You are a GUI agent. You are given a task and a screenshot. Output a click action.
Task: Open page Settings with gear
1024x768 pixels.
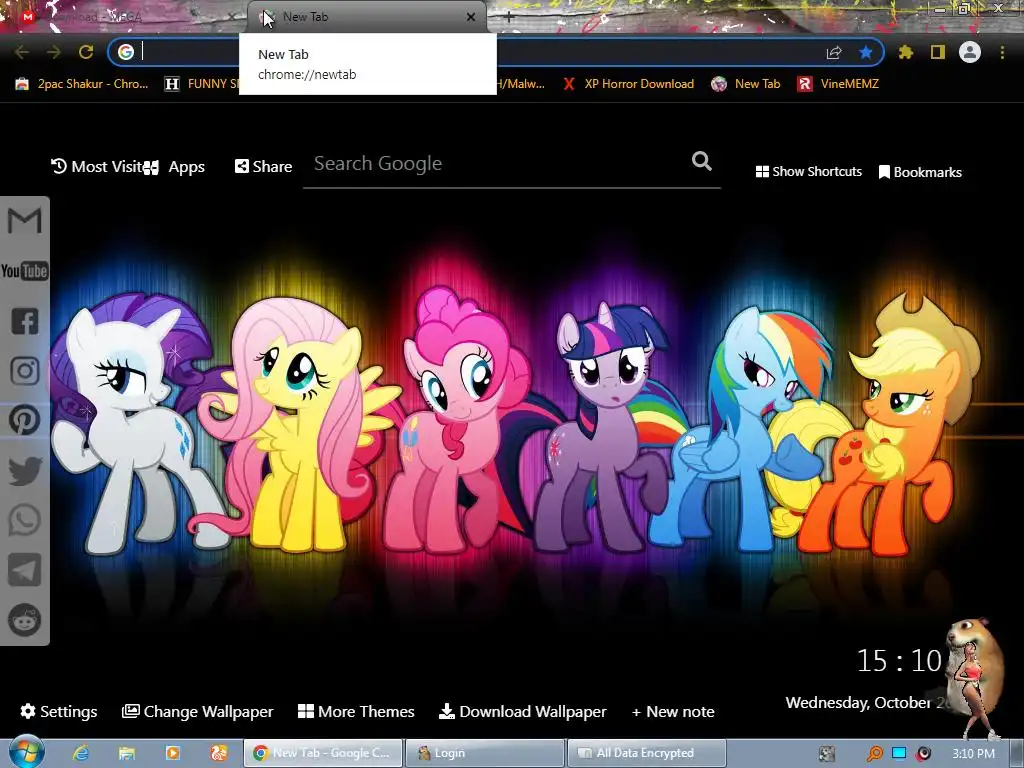(59, 711)
